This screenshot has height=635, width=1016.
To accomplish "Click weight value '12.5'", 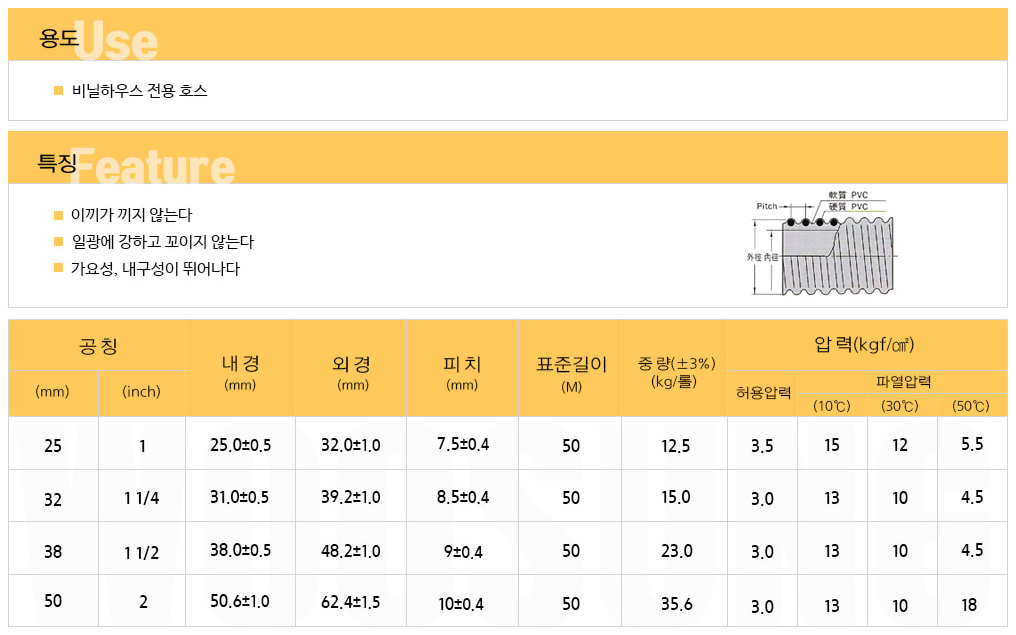I will pos(676,446).
